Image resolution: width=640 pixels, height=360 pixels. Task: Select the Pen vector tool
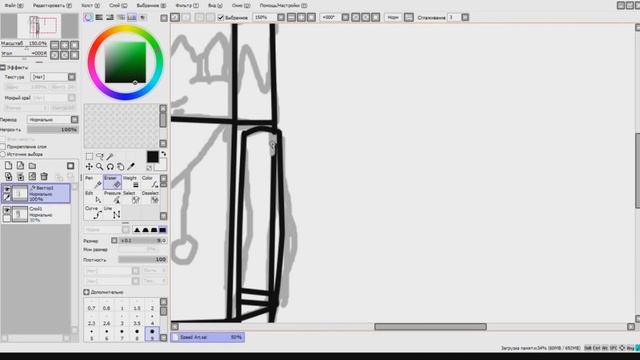tap(93, 182)
